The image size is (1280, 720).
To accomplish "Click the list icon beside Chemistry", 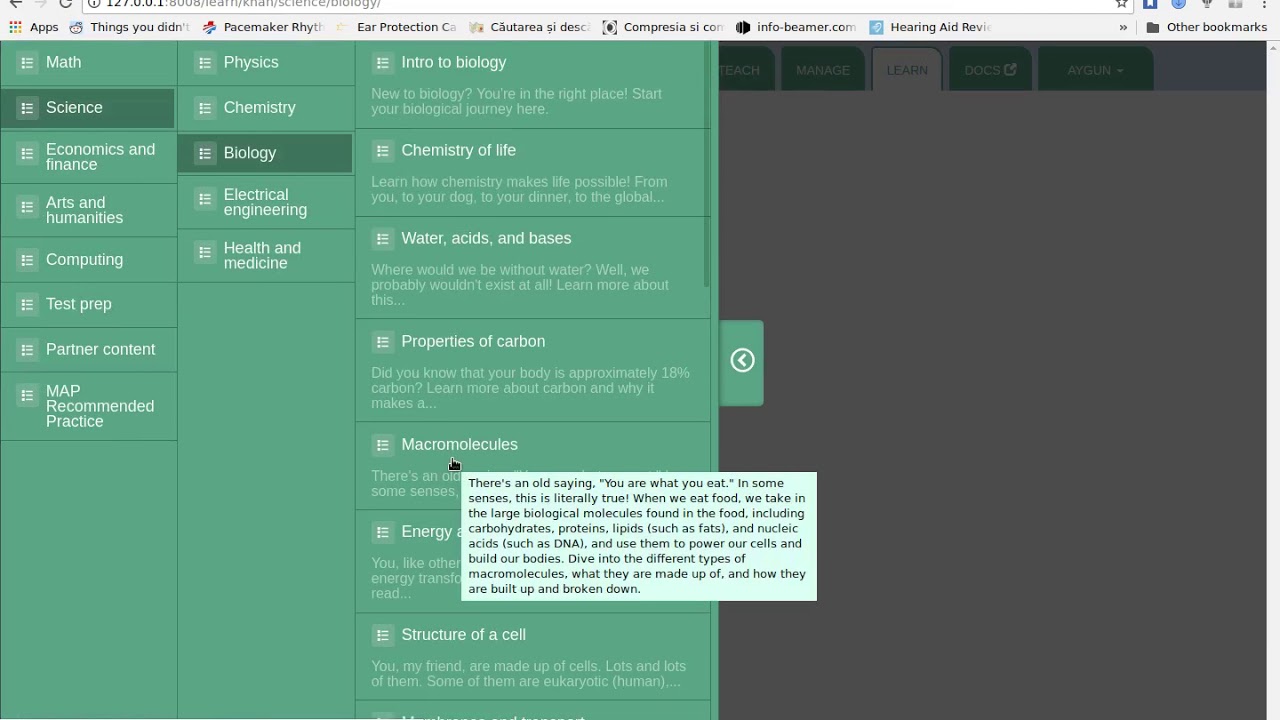I will click(x=205, y=107).
